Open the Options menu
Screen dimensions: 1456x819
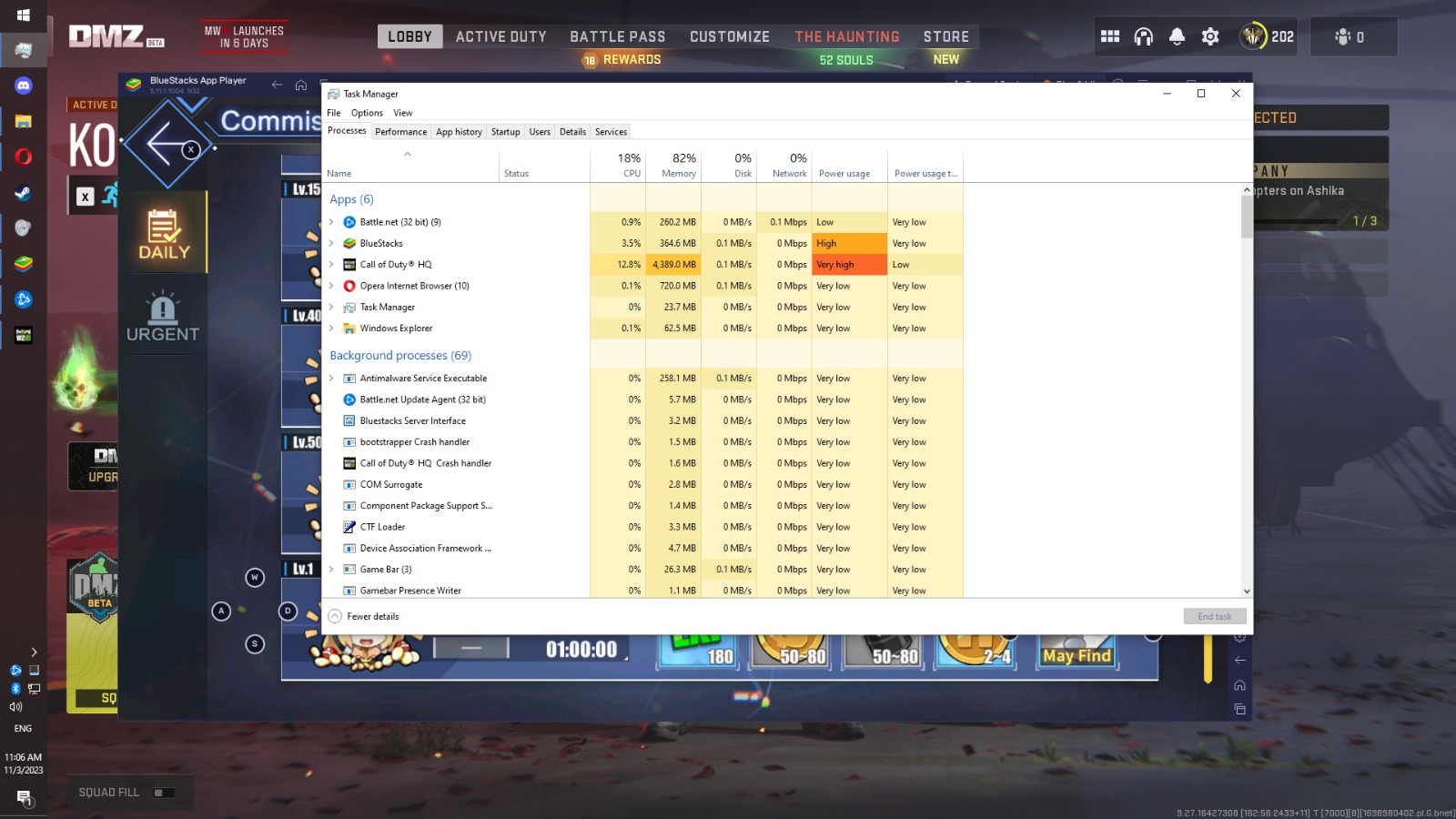[367, 113]
